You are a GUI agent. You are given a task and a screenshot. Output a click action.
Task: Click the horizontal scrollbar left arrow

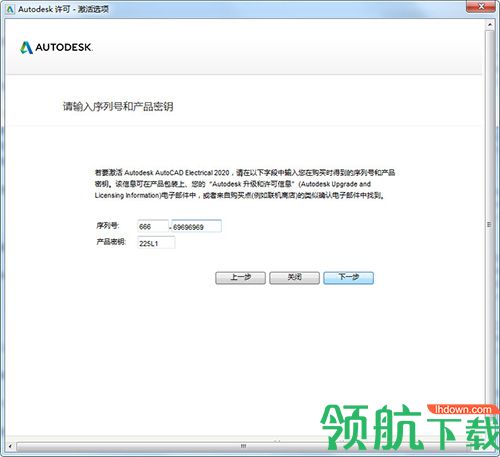pyautogui.click(x=10, y=446)
